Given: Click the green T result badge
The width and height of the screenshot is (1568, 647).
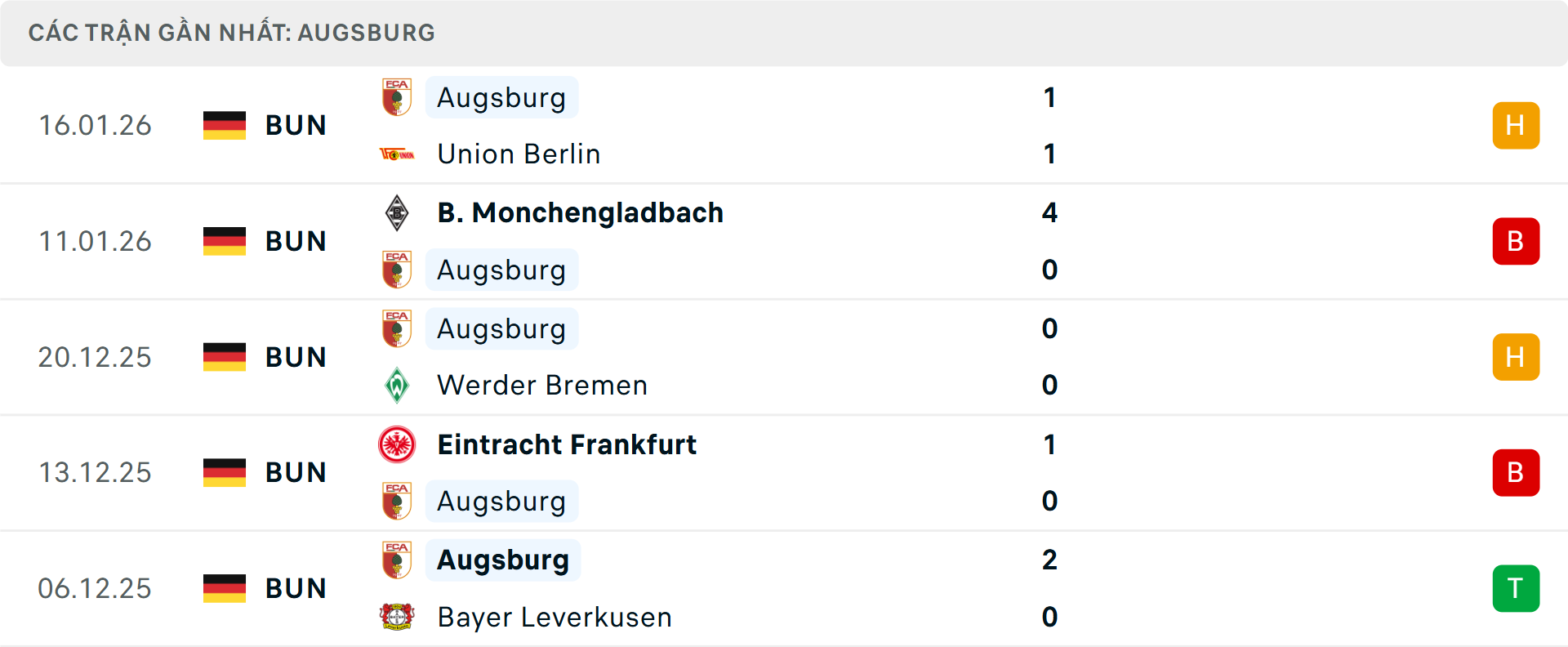Looking at the screenshot, I should pos(1516,588).
